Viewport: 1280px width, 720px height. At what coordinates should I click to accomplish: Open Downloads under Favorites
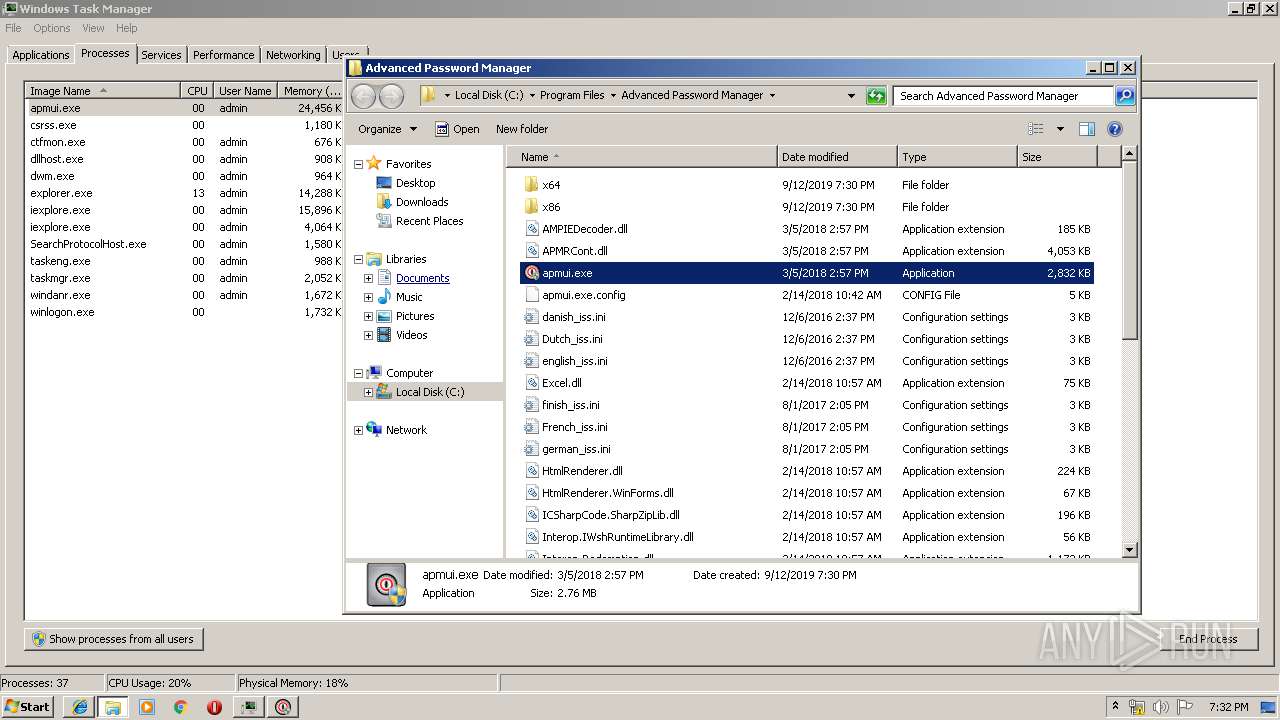coord(422,202)
